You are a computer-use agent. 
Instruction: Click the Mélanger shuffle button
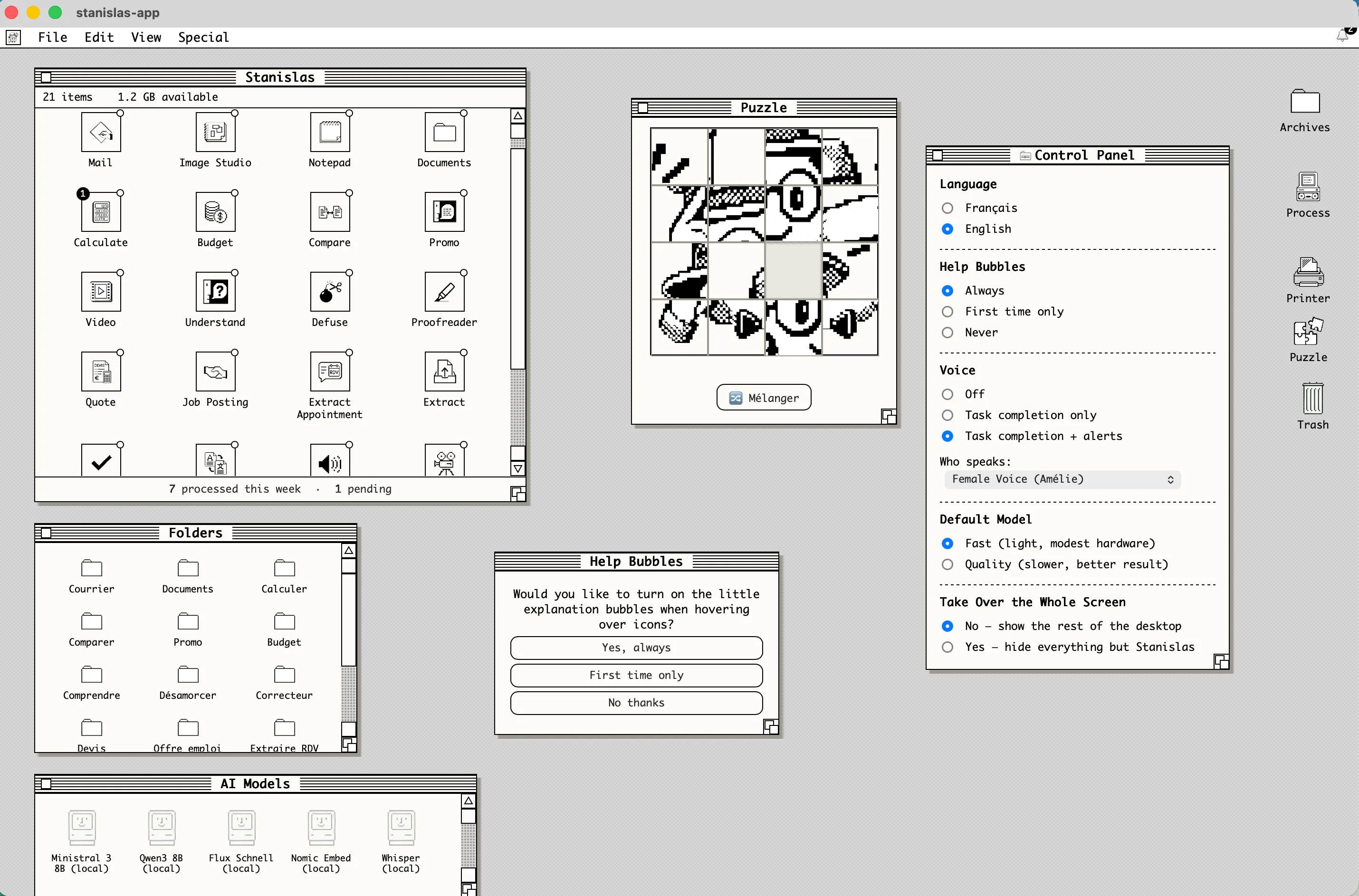[764, 398]
